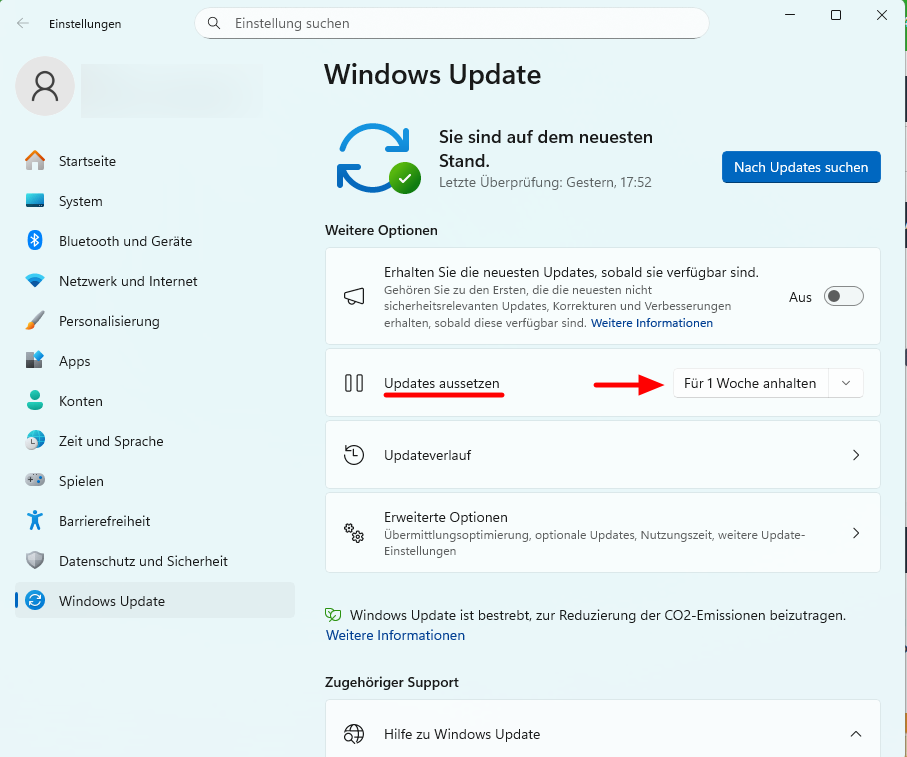Click the globe help icon at Hilfe
The image size is (907, 757).
354,734
